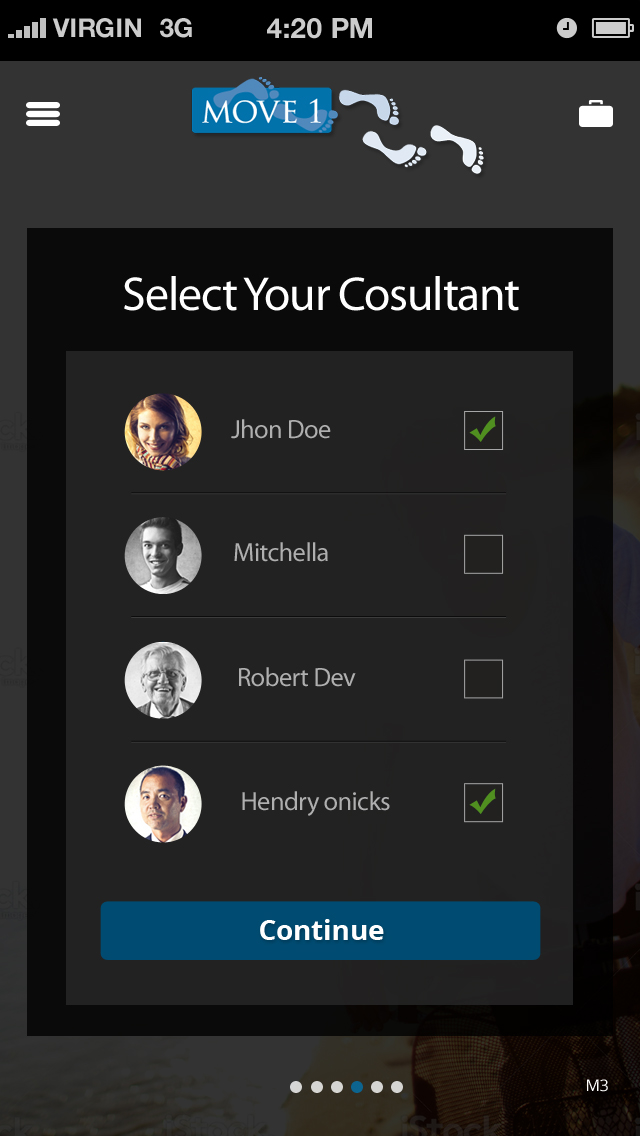Tap the signal strength bars icon
This screenshot has height=1136, width=640.
tap(27, 30)
